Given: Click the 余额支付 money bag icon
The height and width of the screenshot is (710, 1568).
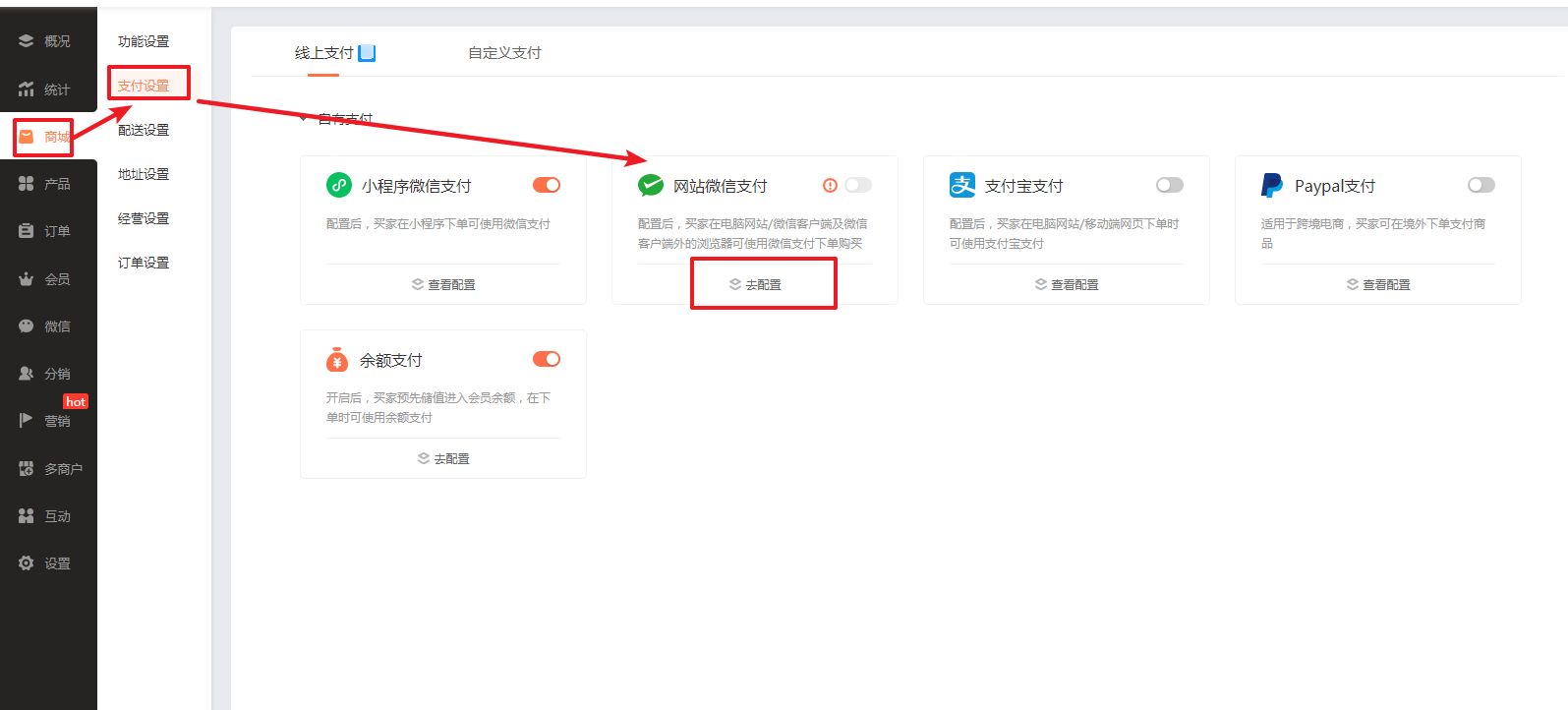Looking at the screenshot, I should coord(337,359).
